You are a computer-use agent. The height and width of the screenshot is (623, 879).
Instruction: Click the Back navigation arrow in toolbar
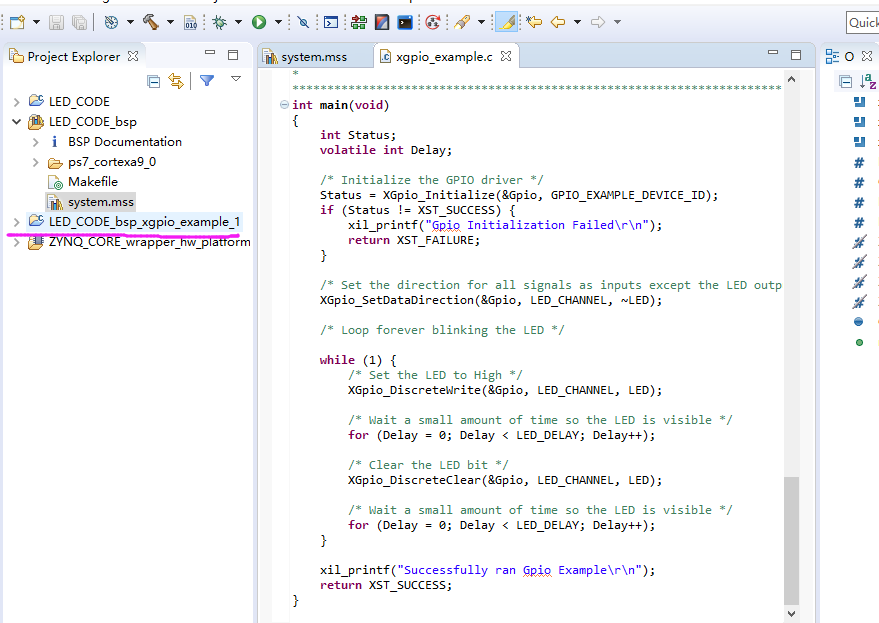click(x=558, y=22)
